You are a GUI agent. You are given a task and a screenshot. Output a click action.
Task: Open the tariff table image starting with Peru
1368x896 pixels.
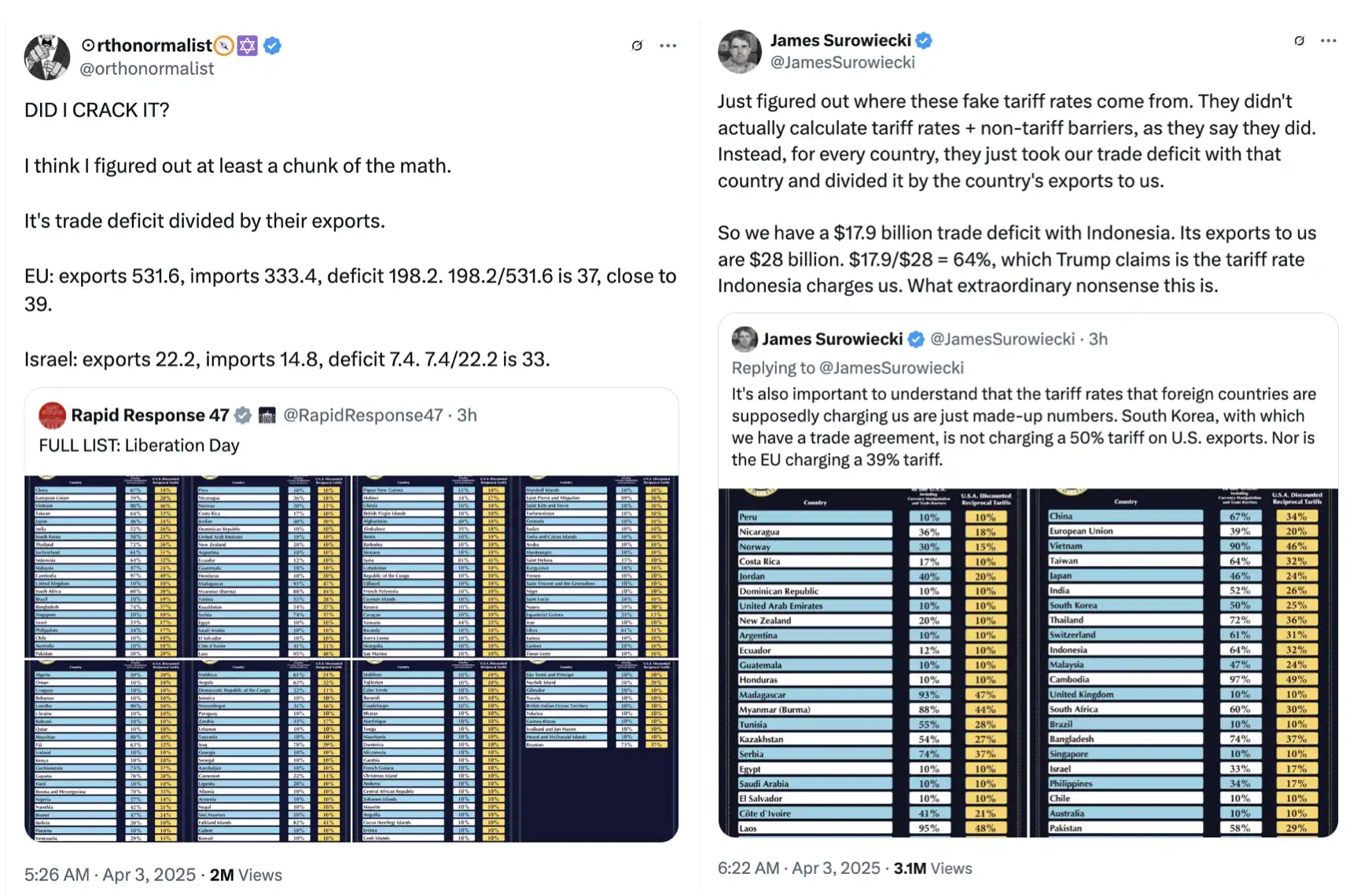coord(873,663)
